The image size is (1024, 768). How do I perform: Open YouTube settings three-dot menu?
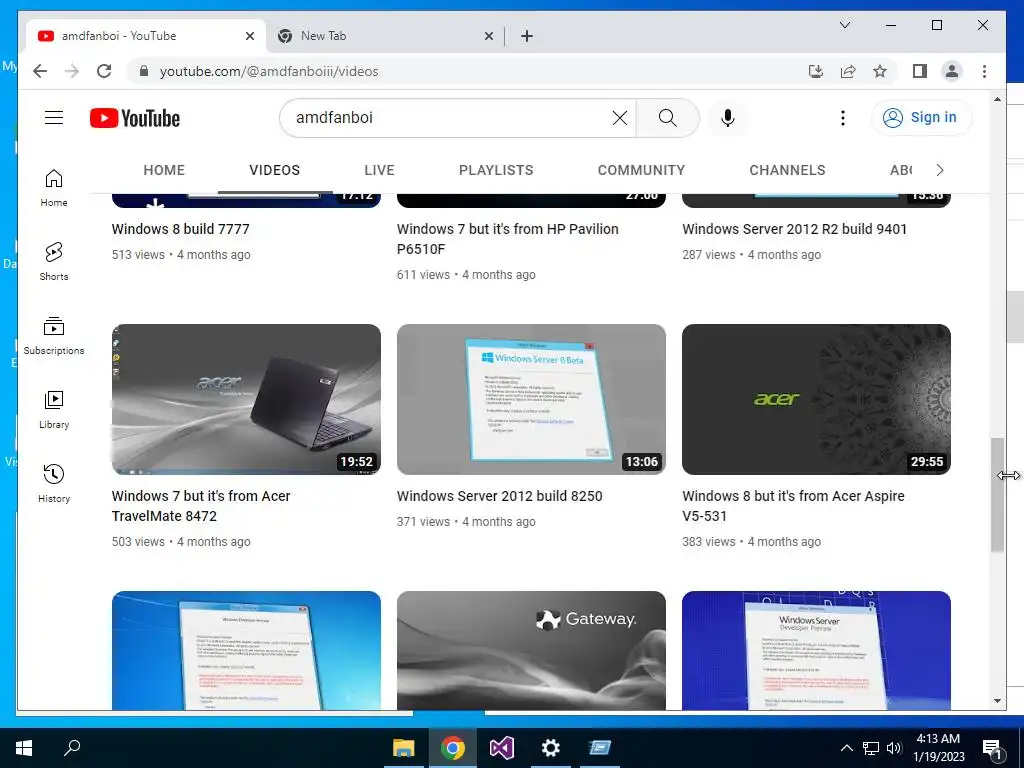(842, 118)
